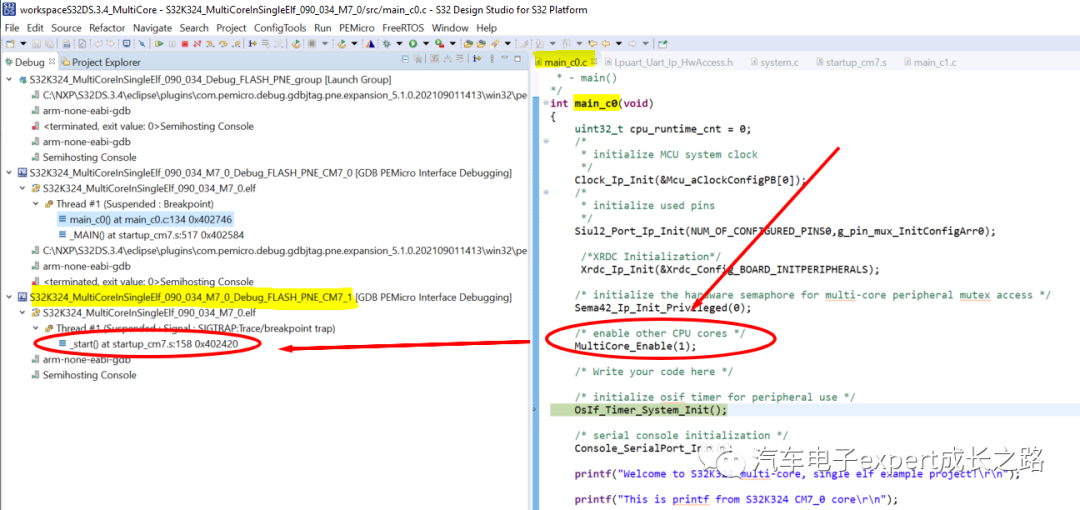Maximize the Debug view panel
The height and width of the screenshot is (510, 1080).
[517, 59]
